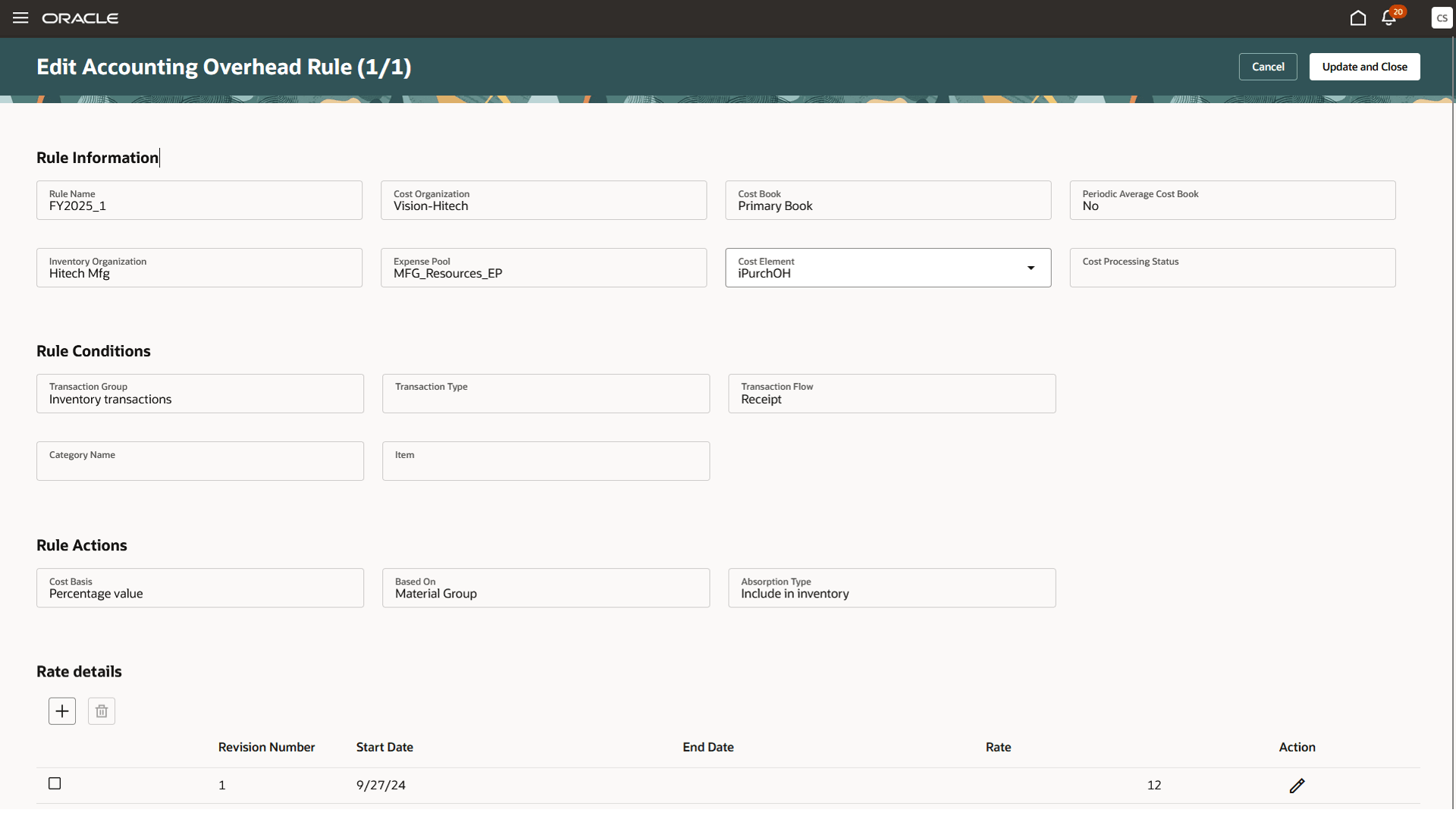This screenshot has width=1456, height=819.
Task: Go to the Home page icon
Action: [x=1357, y=17]
